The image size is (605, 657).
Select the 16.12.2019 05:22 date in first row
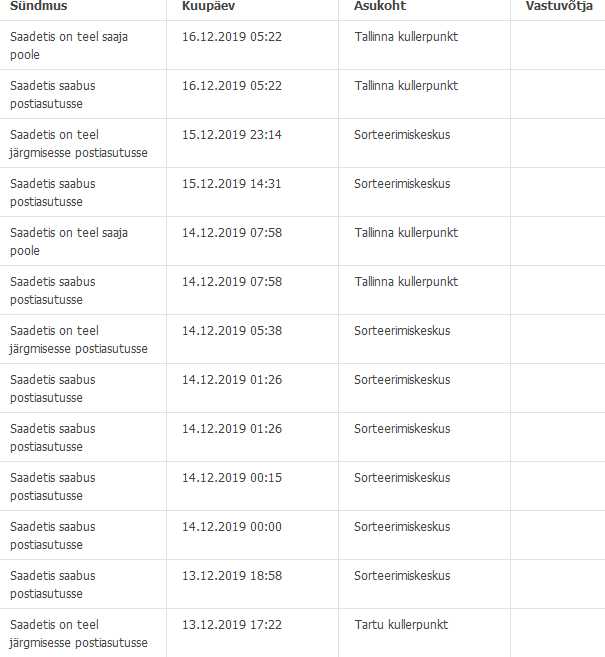point(232,37)
